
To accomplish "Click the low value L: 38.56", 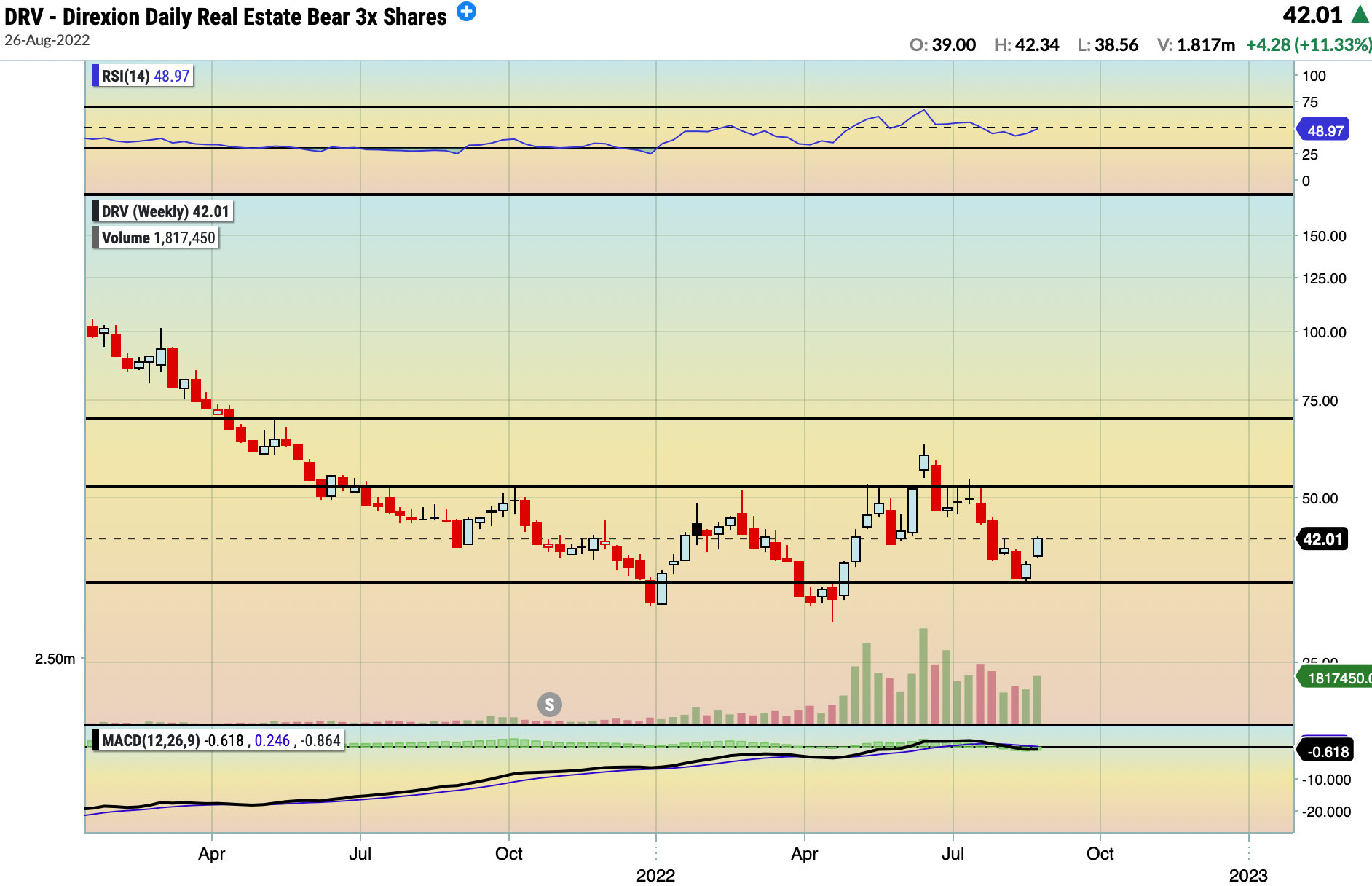I will [x=1108, y=44].
